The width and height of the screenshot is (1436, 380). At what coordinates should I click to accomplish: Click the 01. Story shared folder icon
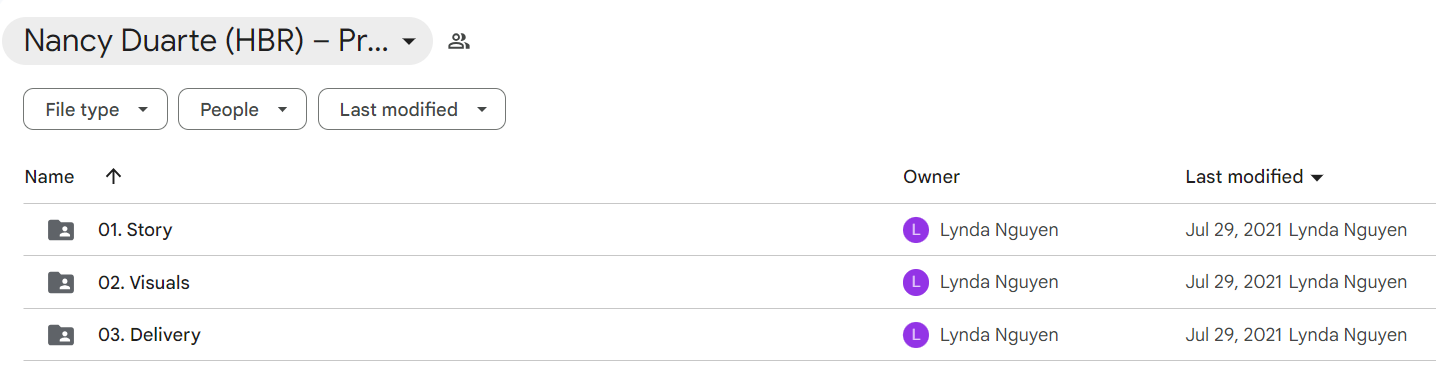tap(61, 230)
